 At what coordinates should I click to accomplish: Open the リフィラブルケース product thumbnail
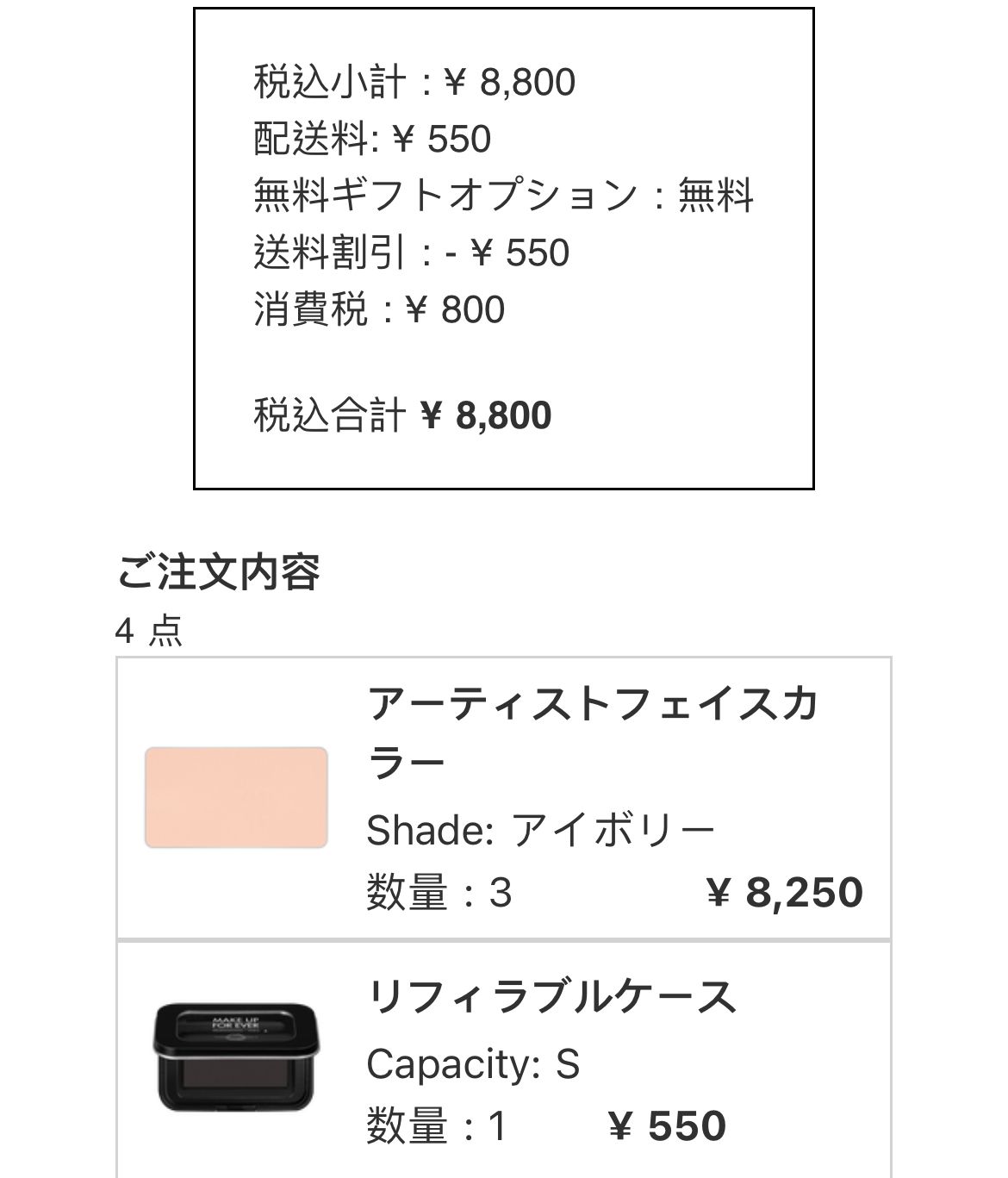(x=236, y=1056)
